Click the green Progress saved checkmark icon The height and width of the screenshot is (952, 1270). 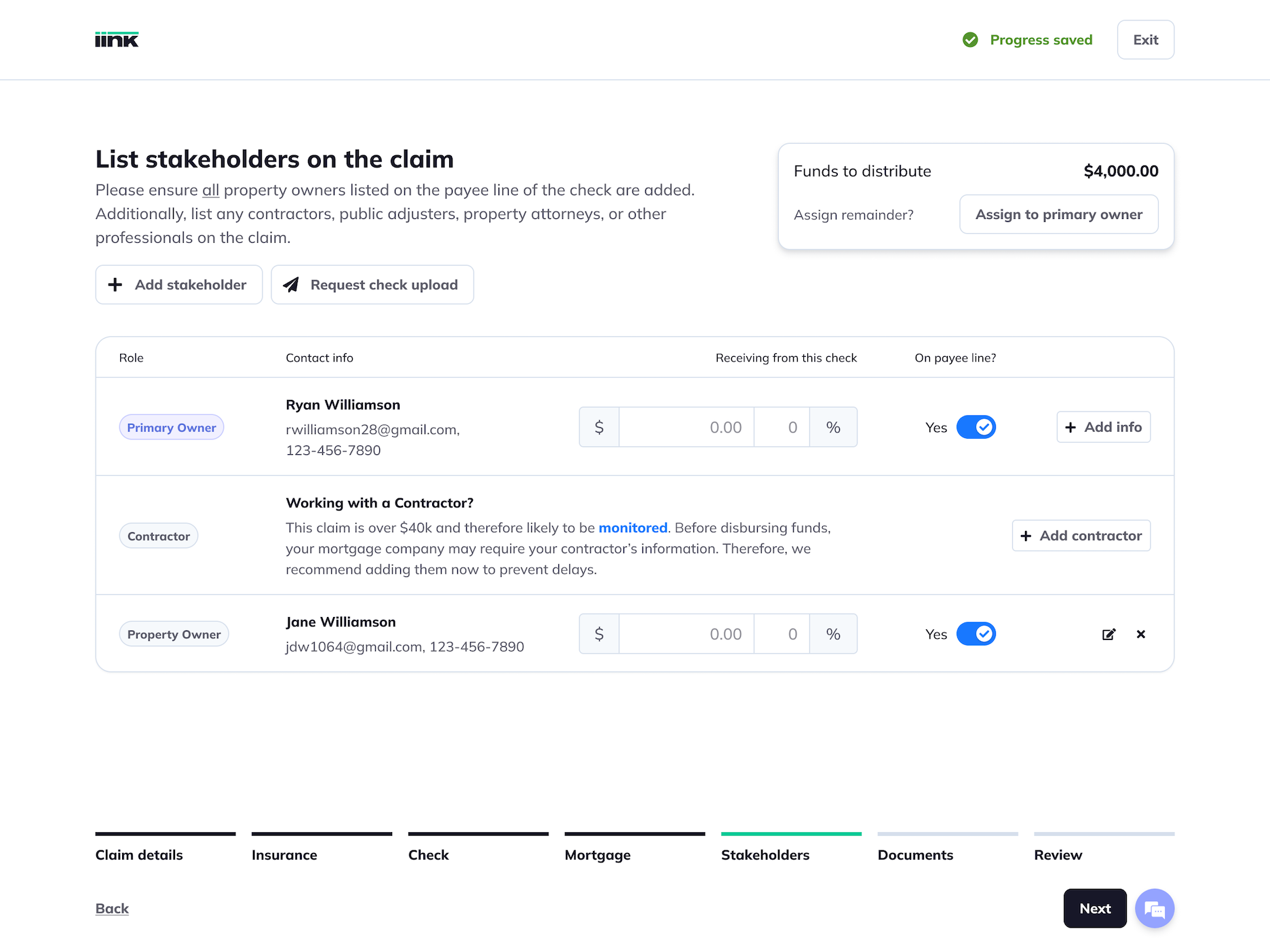click(970, 40)
